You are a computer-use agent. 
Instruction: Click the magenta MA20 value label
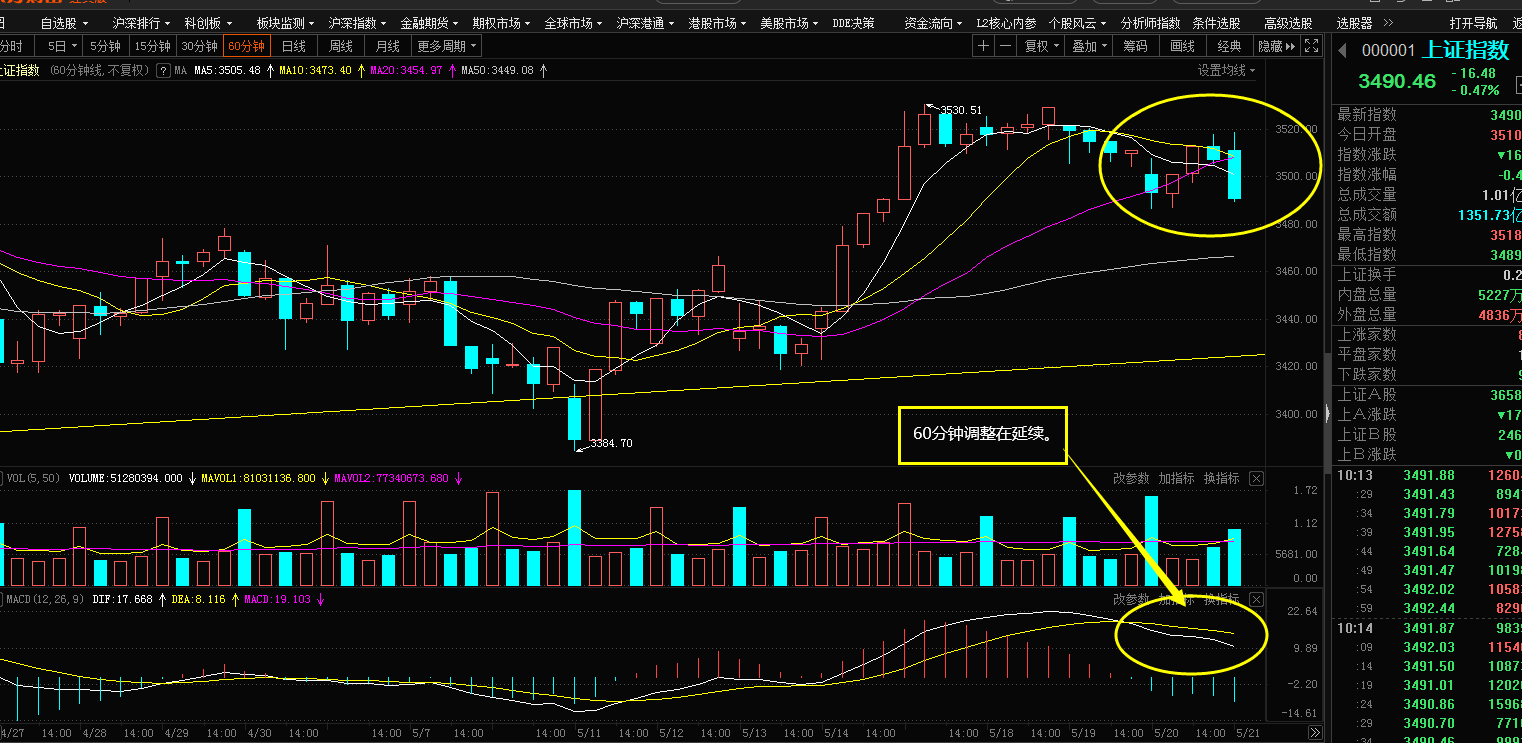click(406, 70)
